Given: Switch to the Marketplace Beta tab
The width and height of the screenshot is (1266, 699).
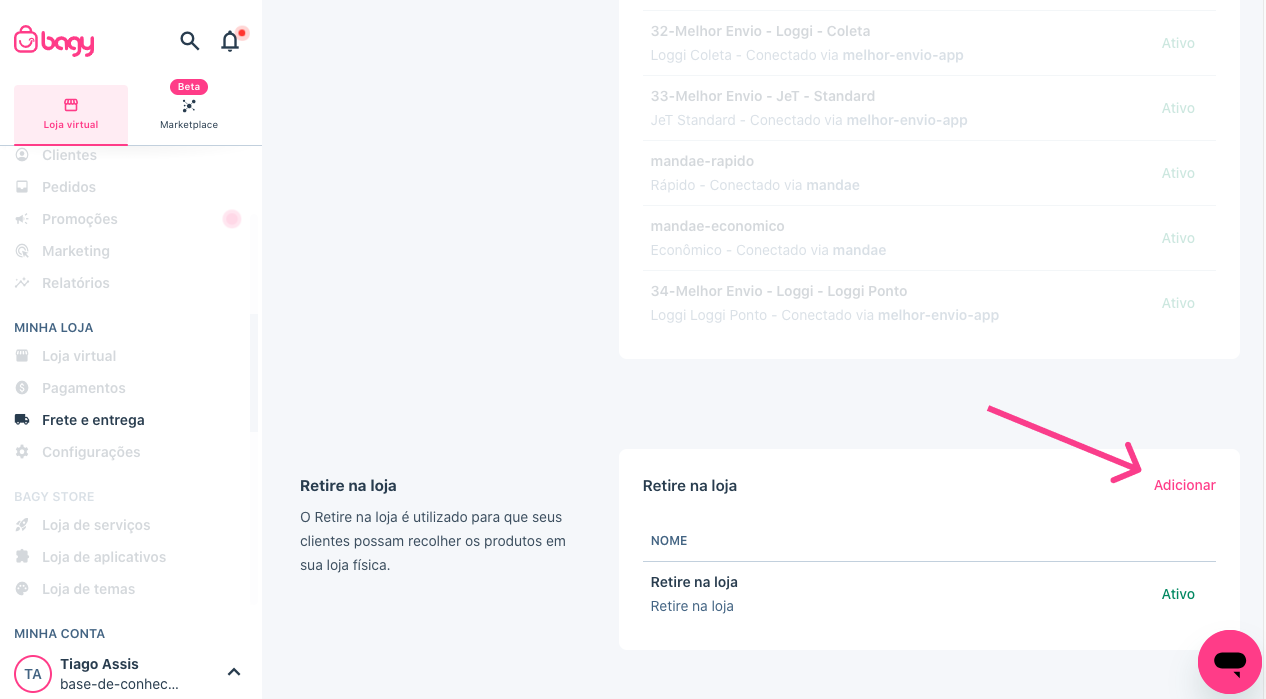Looking at the screenshot, I should point(189,111).
